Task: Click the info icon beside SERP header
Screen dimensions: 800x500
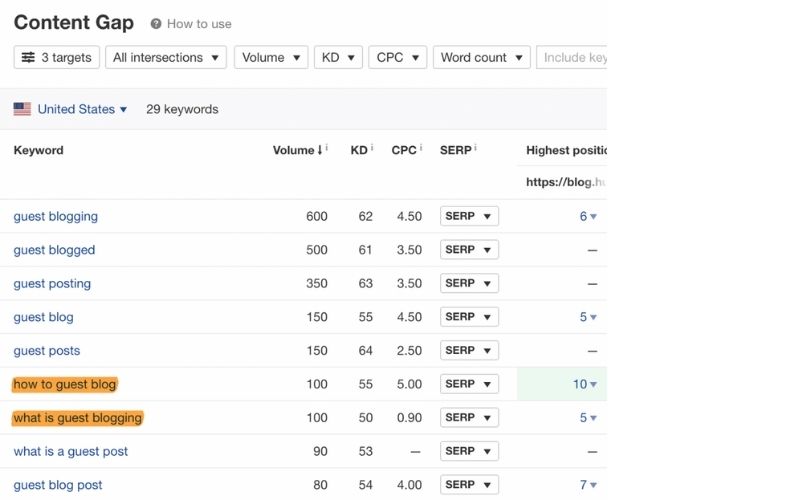Action: [x=475, y=148]
